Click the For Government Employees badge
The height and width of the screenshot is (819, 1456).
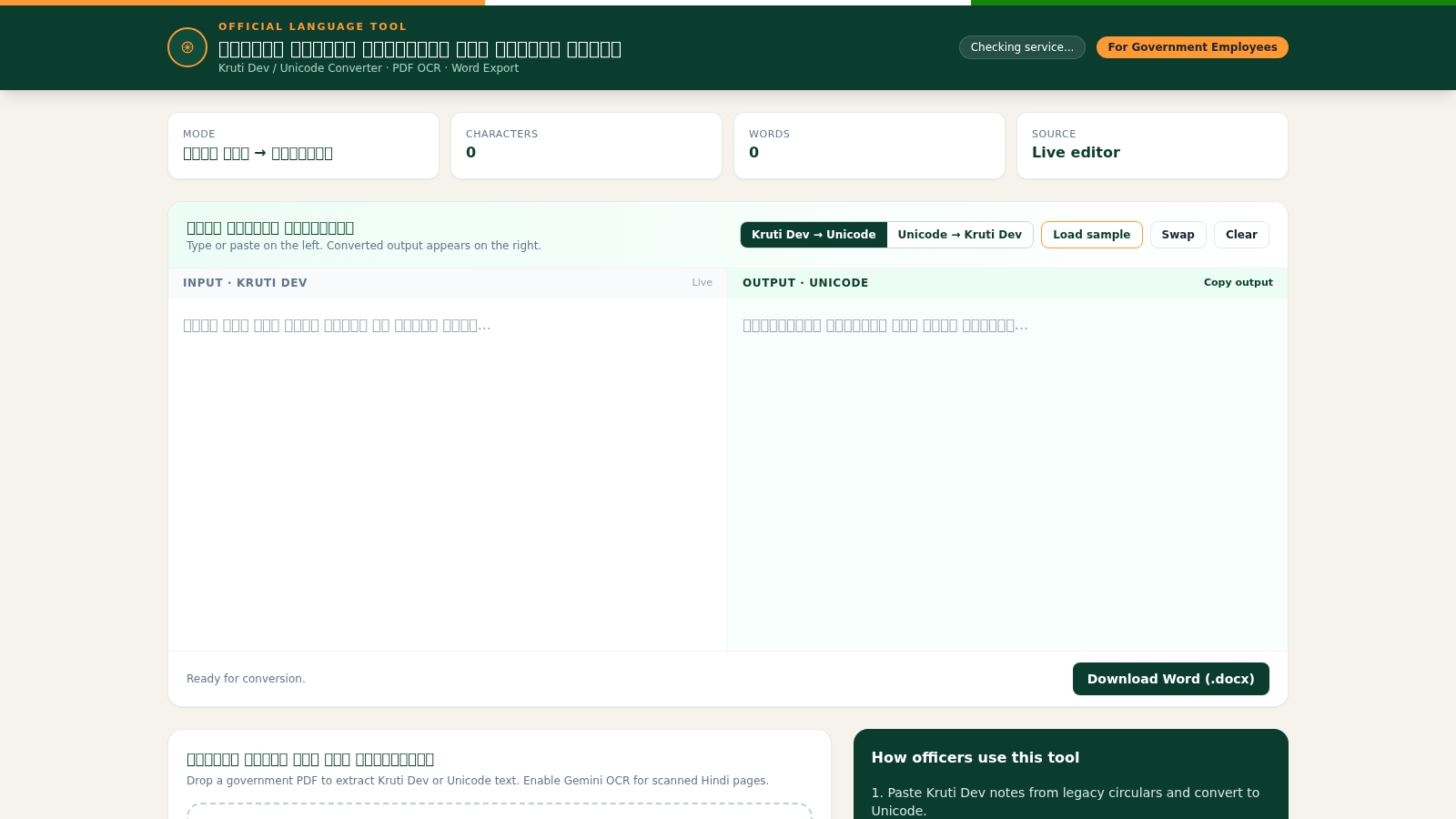1192,47
